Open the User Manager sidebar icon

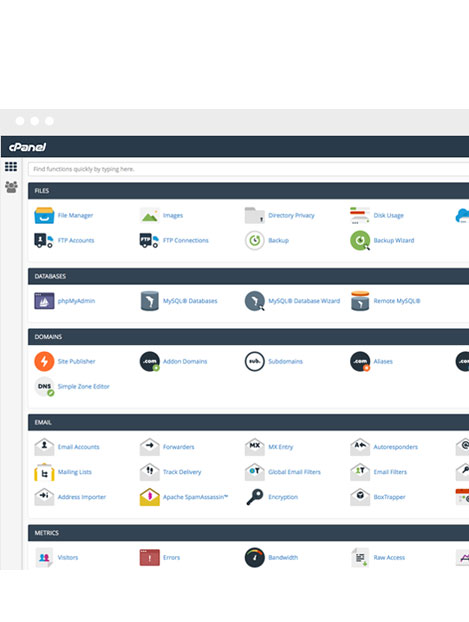(x=11, y=187)
